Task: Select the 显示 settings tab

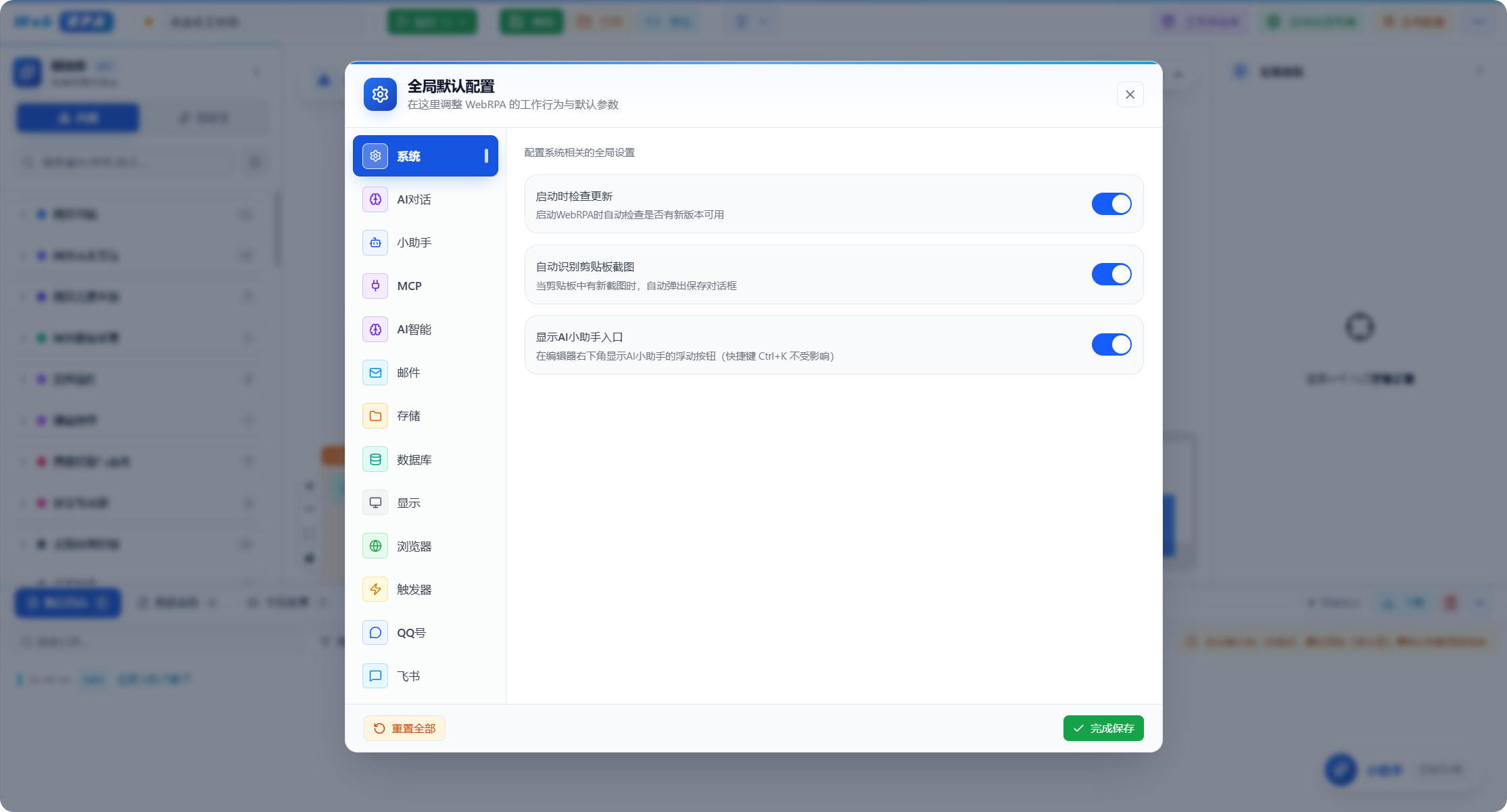Action: (x=425, y=503)
